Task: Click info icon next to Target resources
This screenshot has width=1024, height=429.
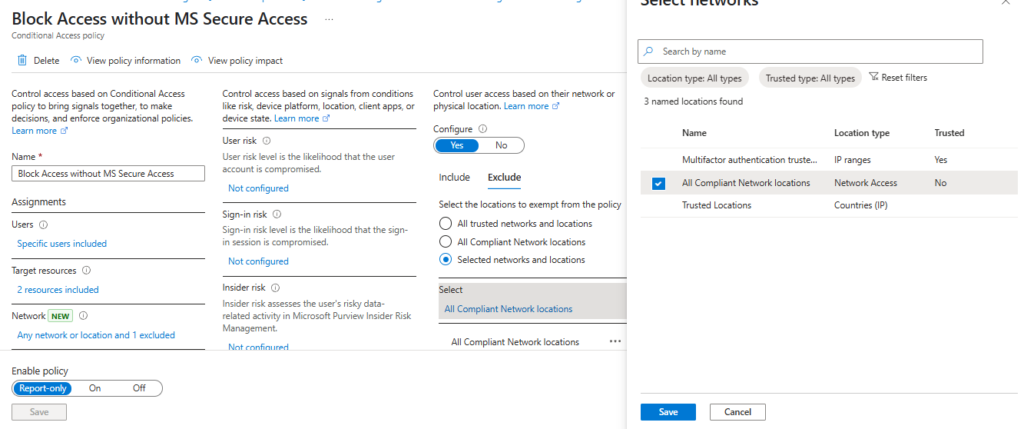Action: click(x=86, y=270)
